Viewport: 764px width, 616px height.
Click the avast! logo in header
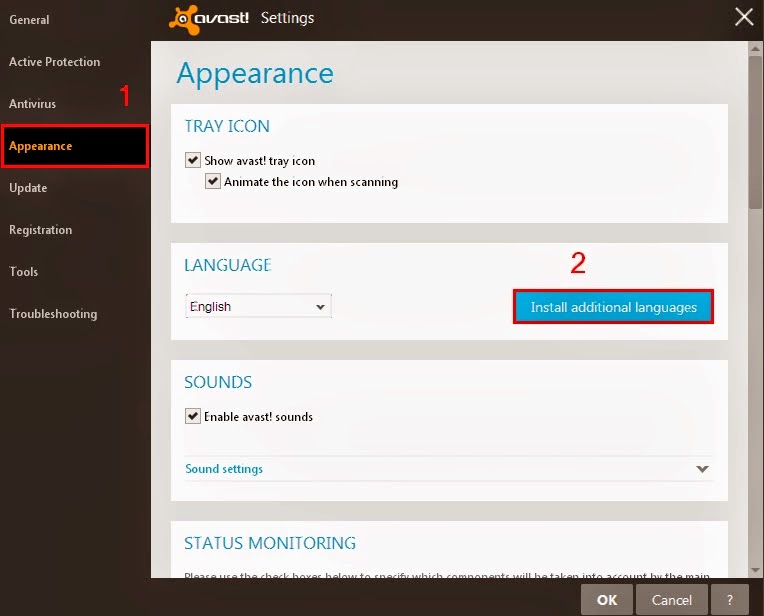[x=209, y=19]
